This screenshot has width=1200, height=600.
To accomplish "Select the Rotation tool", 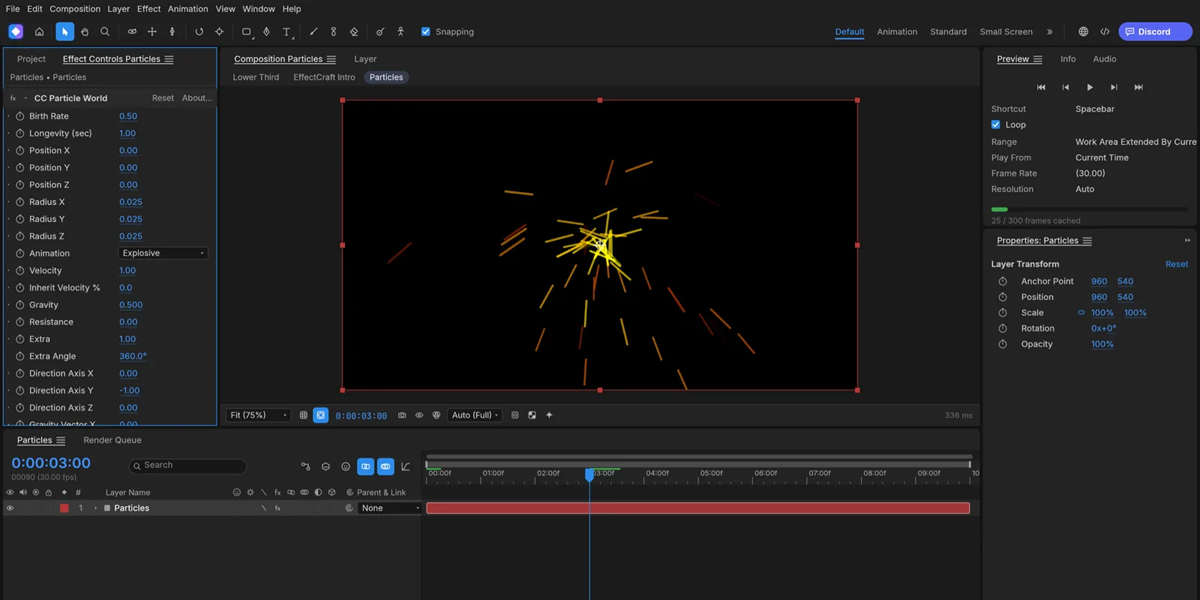I will coord(199,32).
